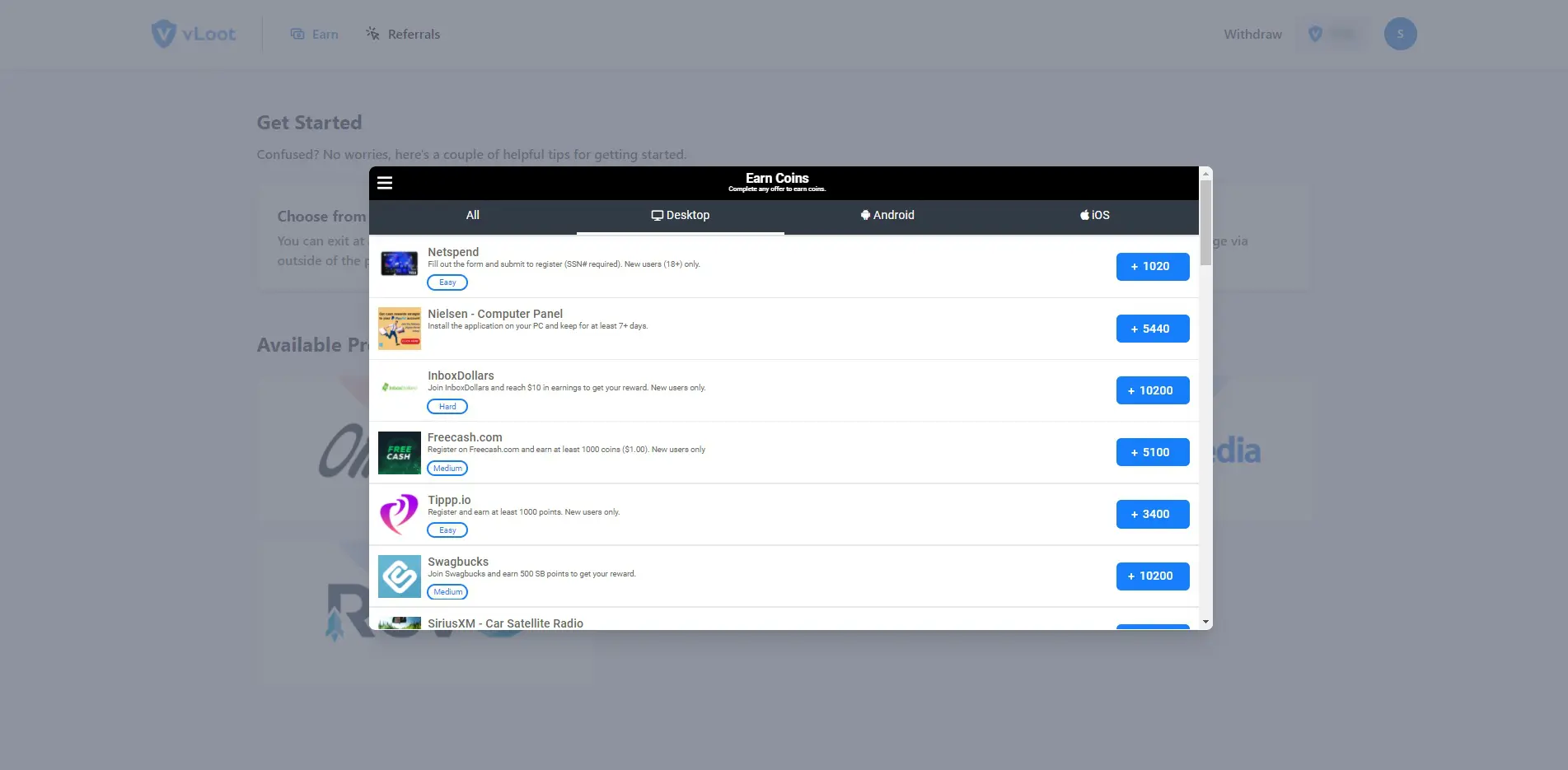
Task: Click the Nielsen install description text
Action: coord(538,326)
